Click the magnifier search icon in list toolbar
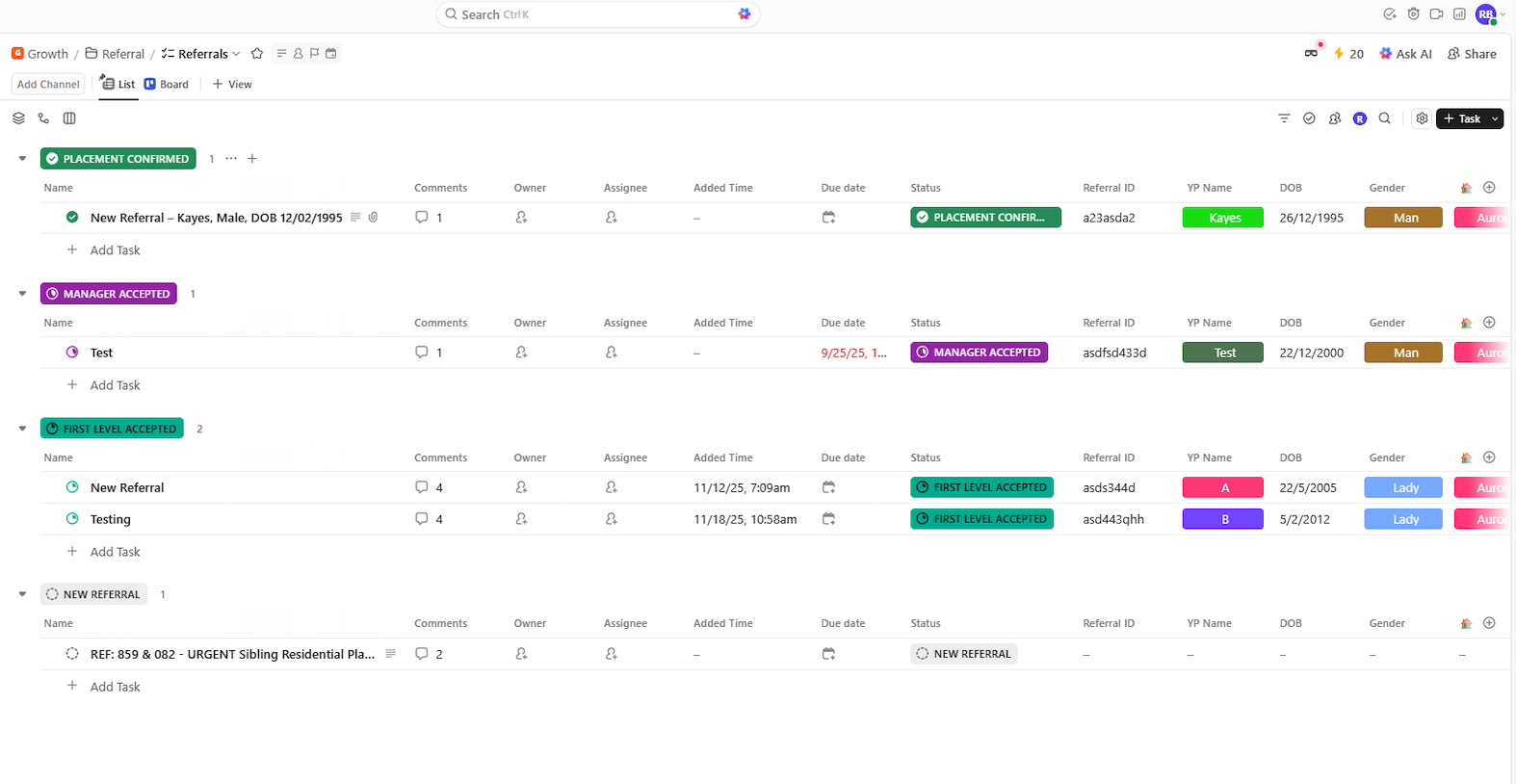The image size is (1516, 784). coord(1385,118)
